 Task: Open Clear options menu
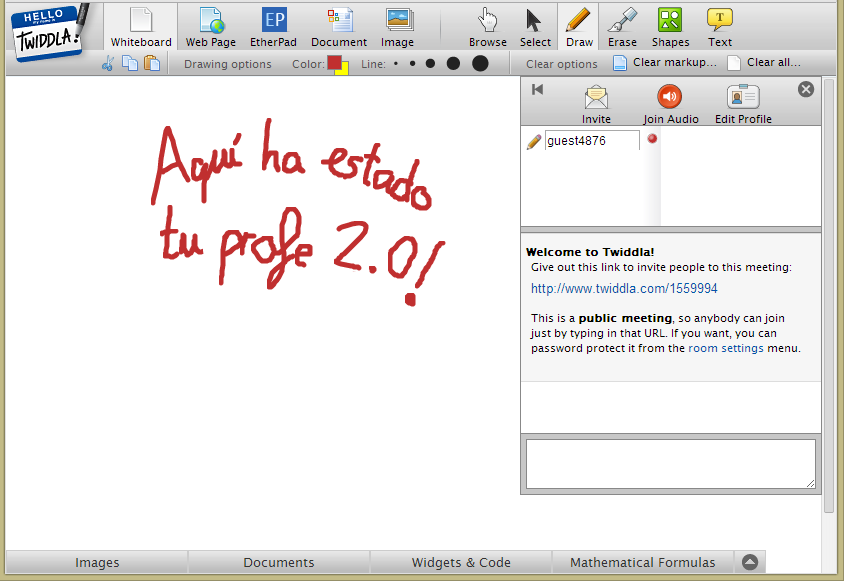560,63
